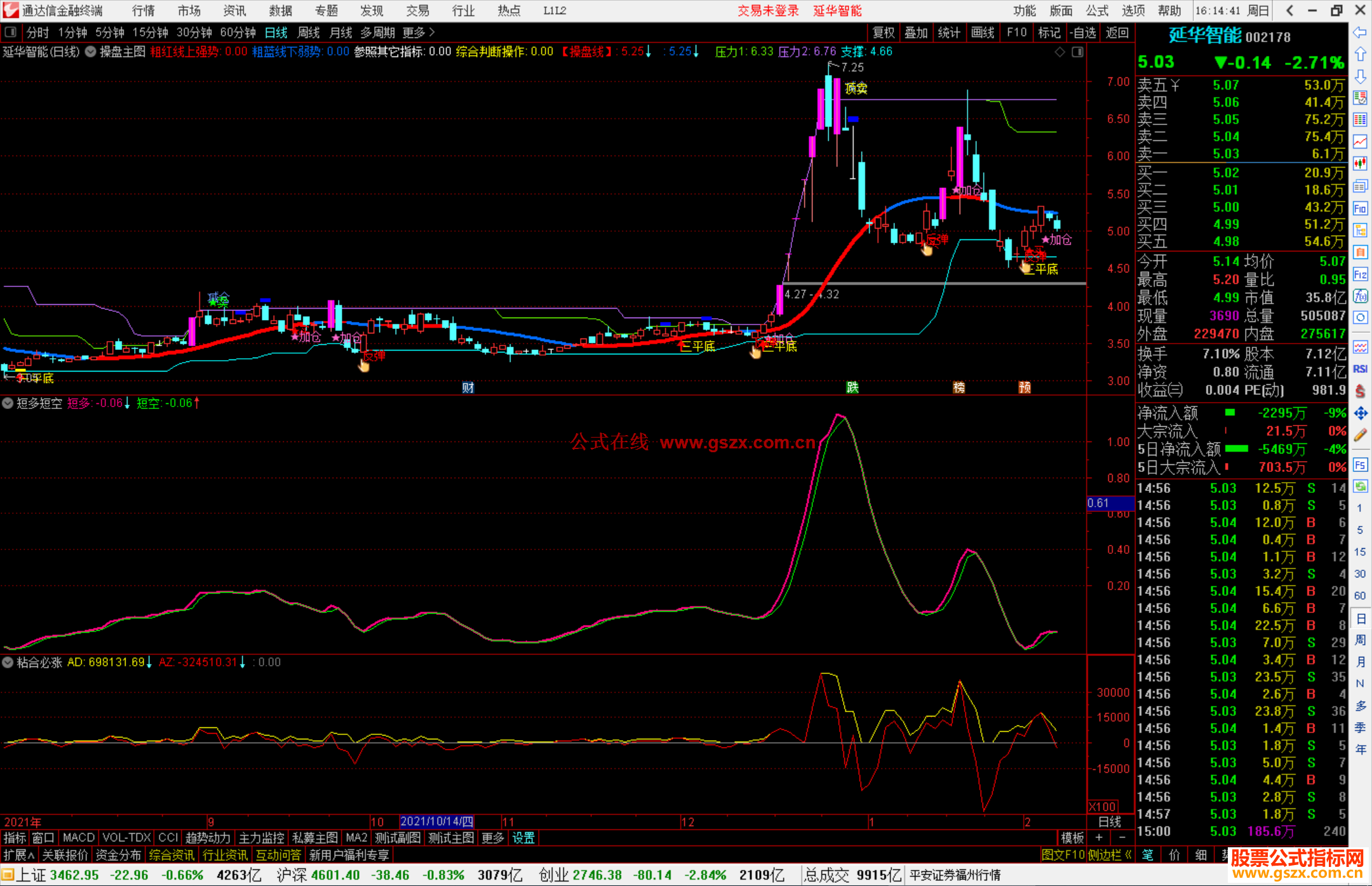Click the 延华智能 002178 stock title
The height and width of the screenshot is (886, 1372).
[x=1229, y=36]
